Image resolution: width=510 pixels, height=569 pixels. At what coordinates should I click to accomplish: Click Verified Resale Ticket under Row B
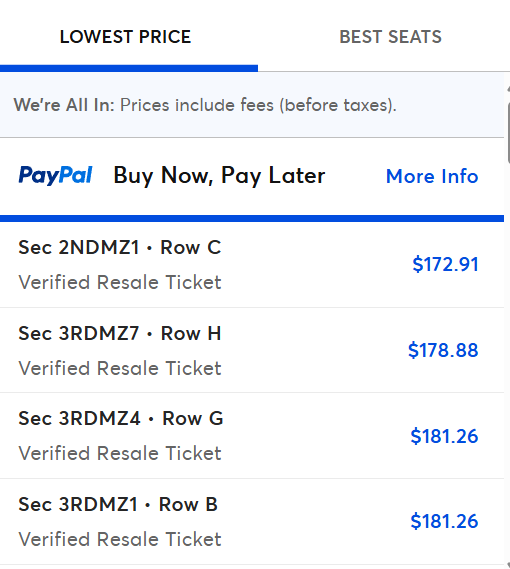[x=120, y=539]
